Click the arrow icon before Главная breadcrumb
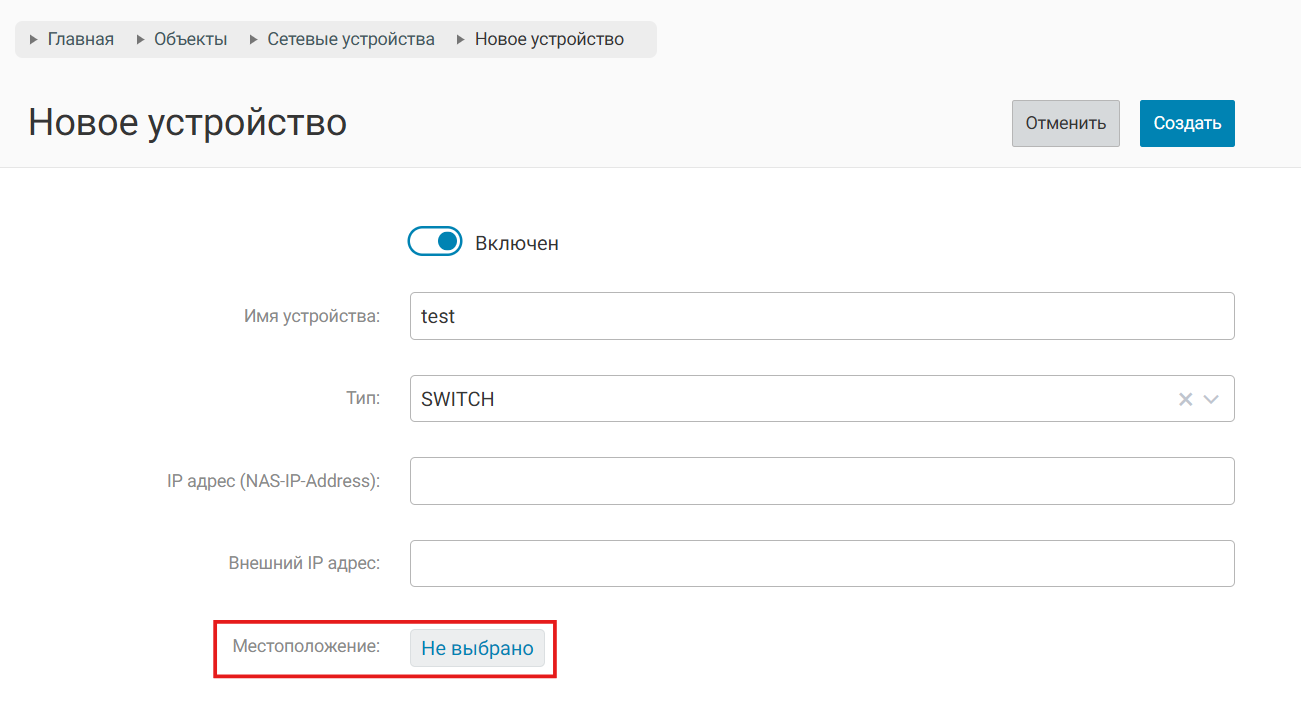Screen dimensions: 1301x707 [34, 40]
